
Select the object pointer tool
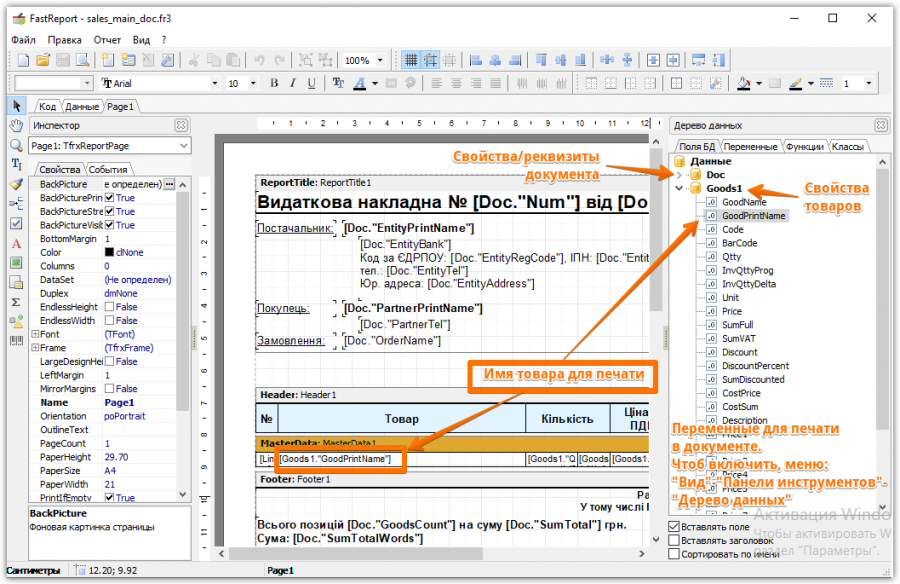[x=16, y=106]
